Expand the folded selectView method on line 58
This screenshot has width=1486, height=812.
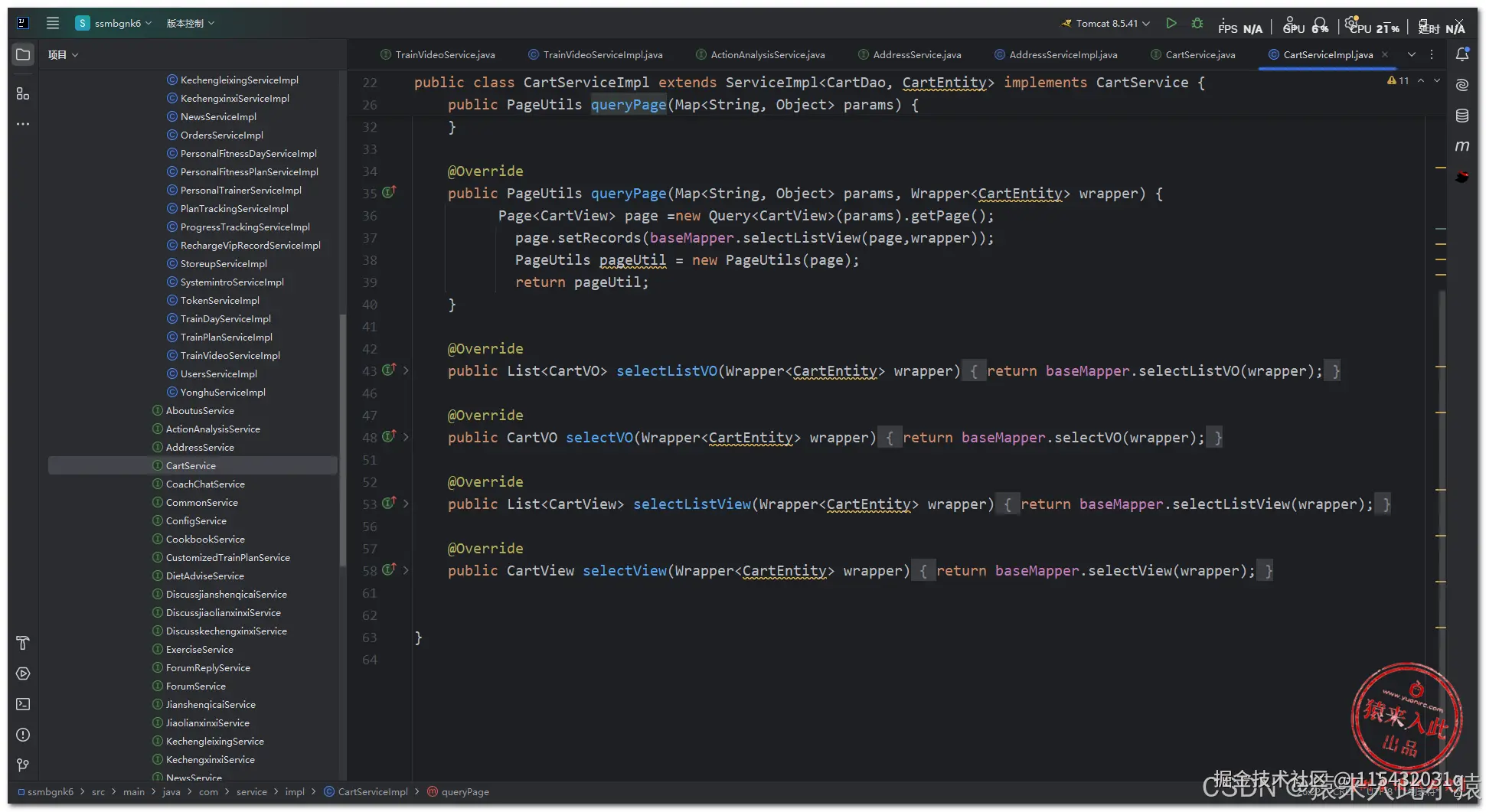(x=406, y=570)
